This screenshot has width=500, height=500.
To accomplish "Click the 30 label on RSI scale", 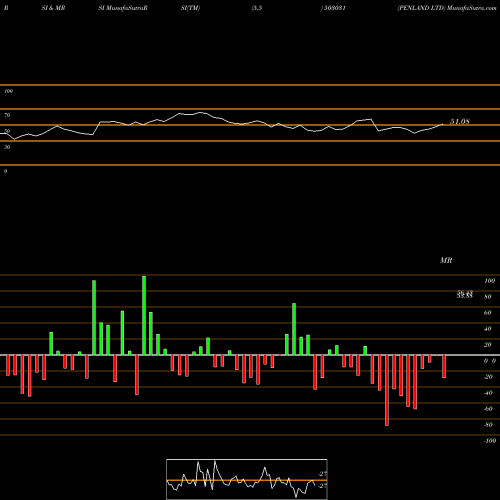I will click(x=7, y=147).
